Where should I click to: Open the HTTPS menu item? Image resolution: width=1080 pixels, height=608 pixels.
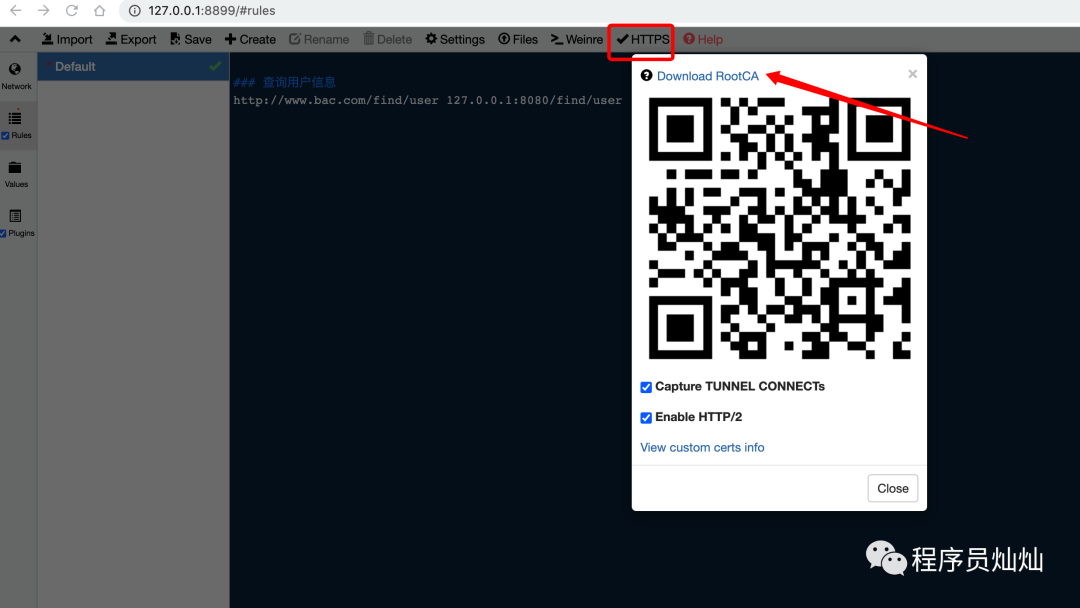(x=642, y=39)
